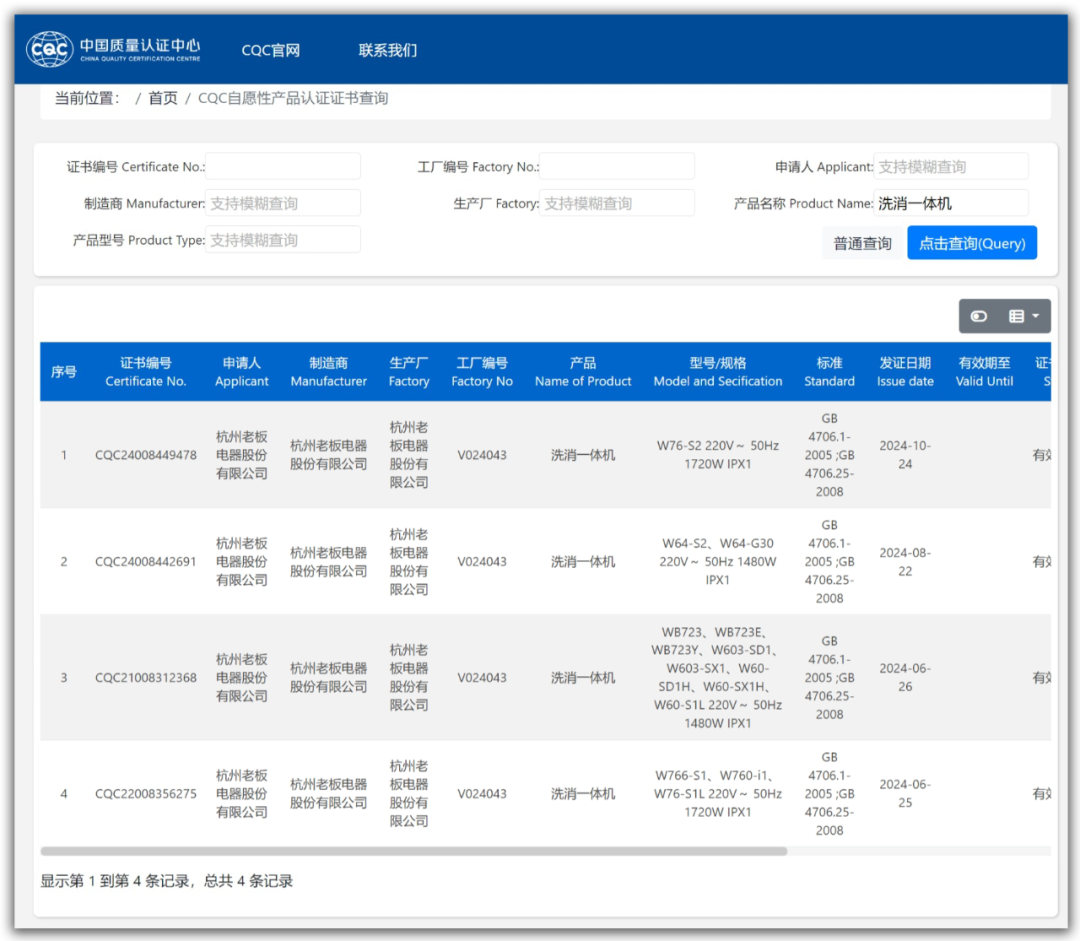Click the 生产厂 Factory column header
Screen dimensions: 1080x941
[409, 372]
